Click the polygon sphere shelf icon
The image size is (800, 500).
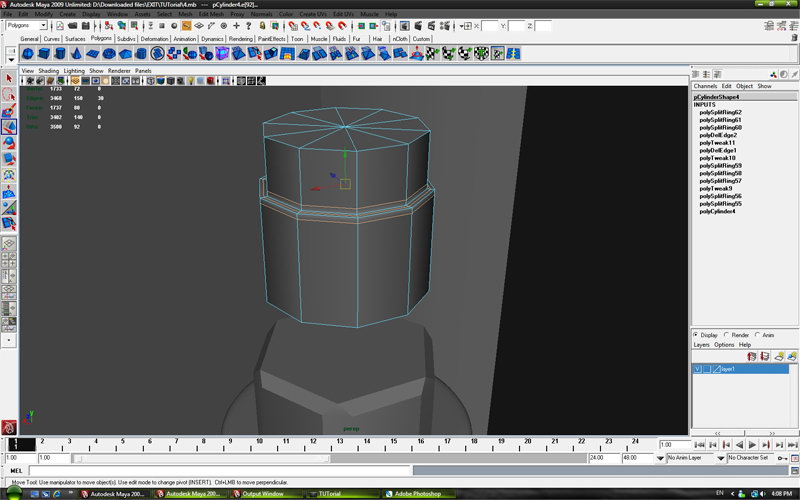[x=27, y=53]
